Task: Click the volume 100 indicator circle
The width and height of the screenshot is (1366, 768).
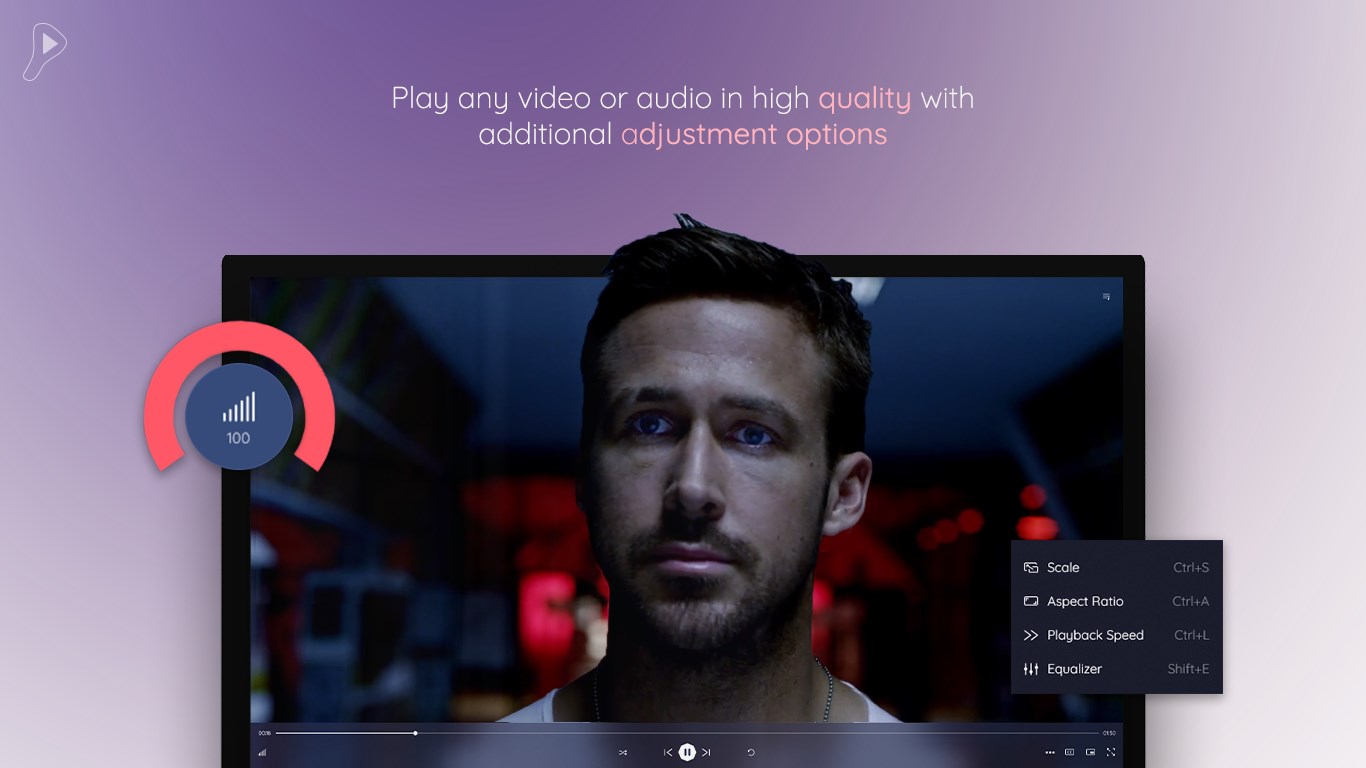Action: click(x=239, y=416)
